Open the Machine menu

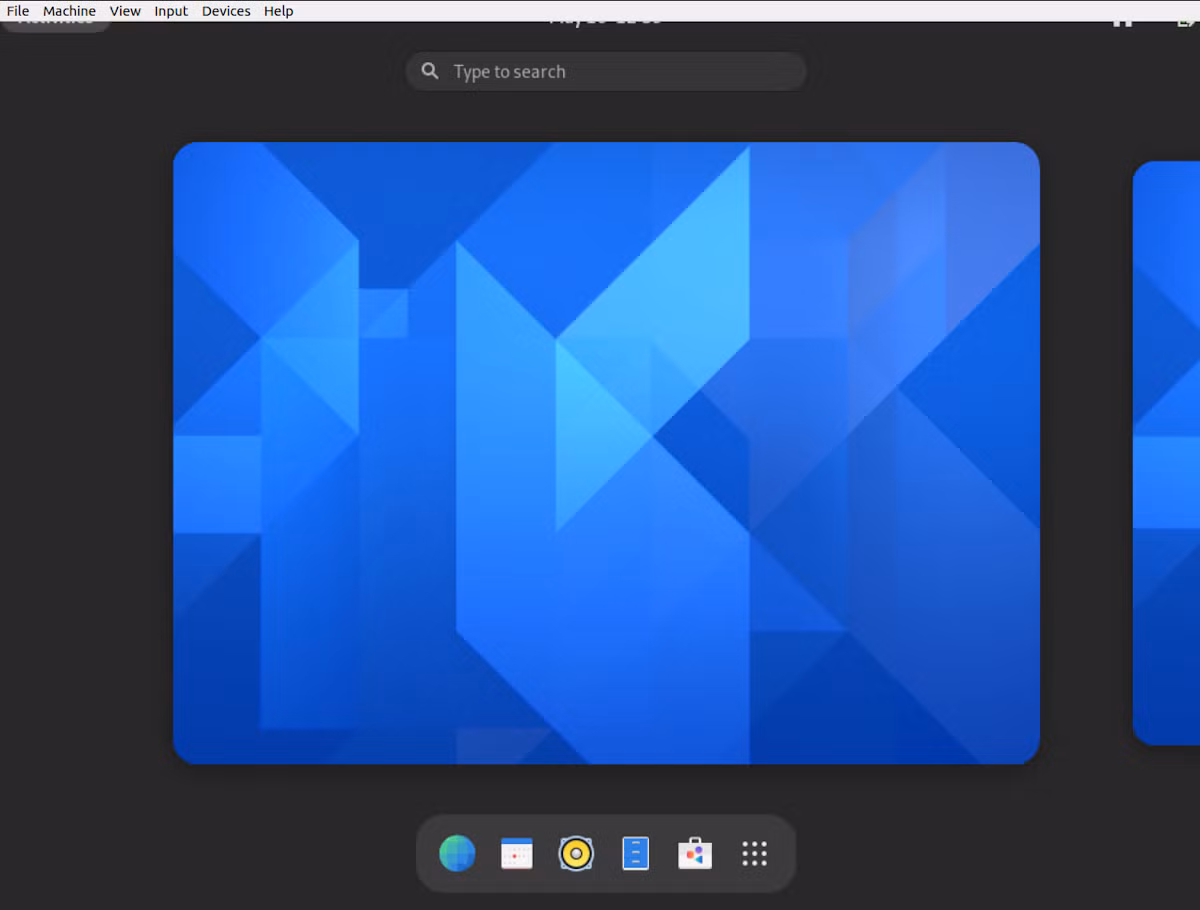point(69,11)
